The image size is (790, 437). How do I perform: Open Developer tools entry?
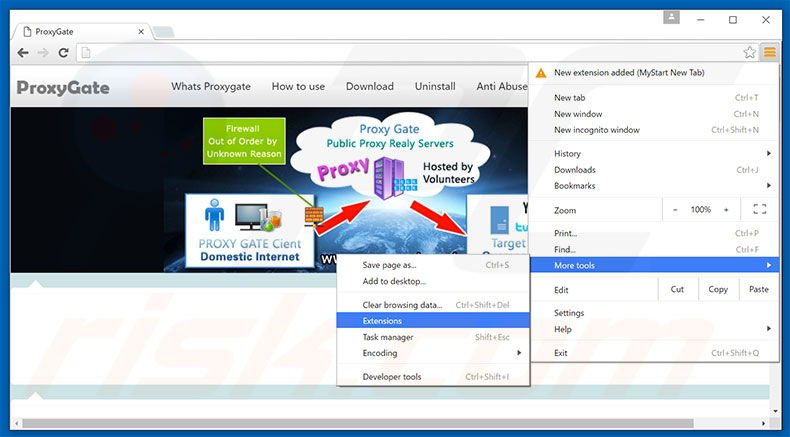(433, 377)
